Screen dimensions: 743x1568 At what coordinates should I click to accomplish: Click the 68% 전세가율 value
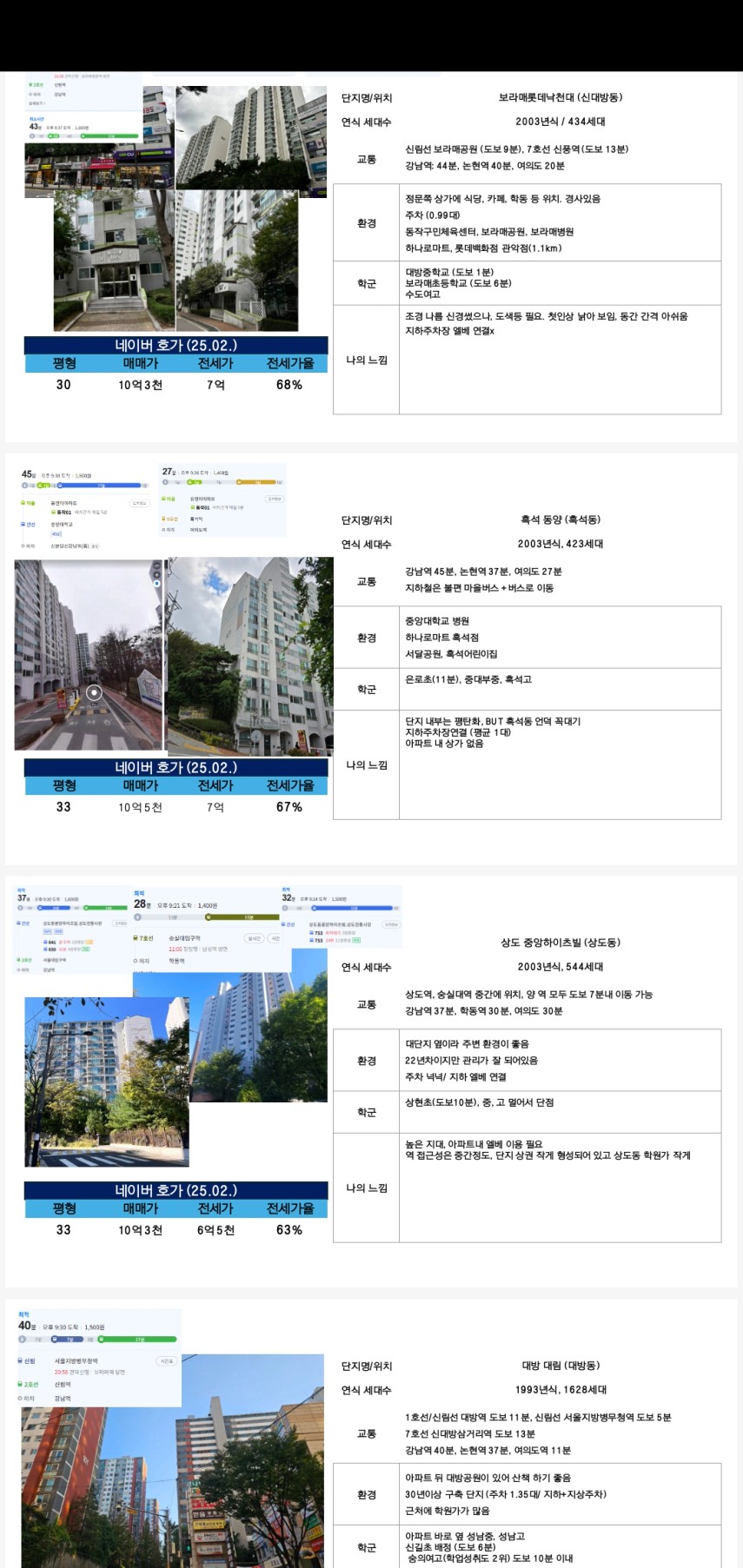tap(289, 385)
